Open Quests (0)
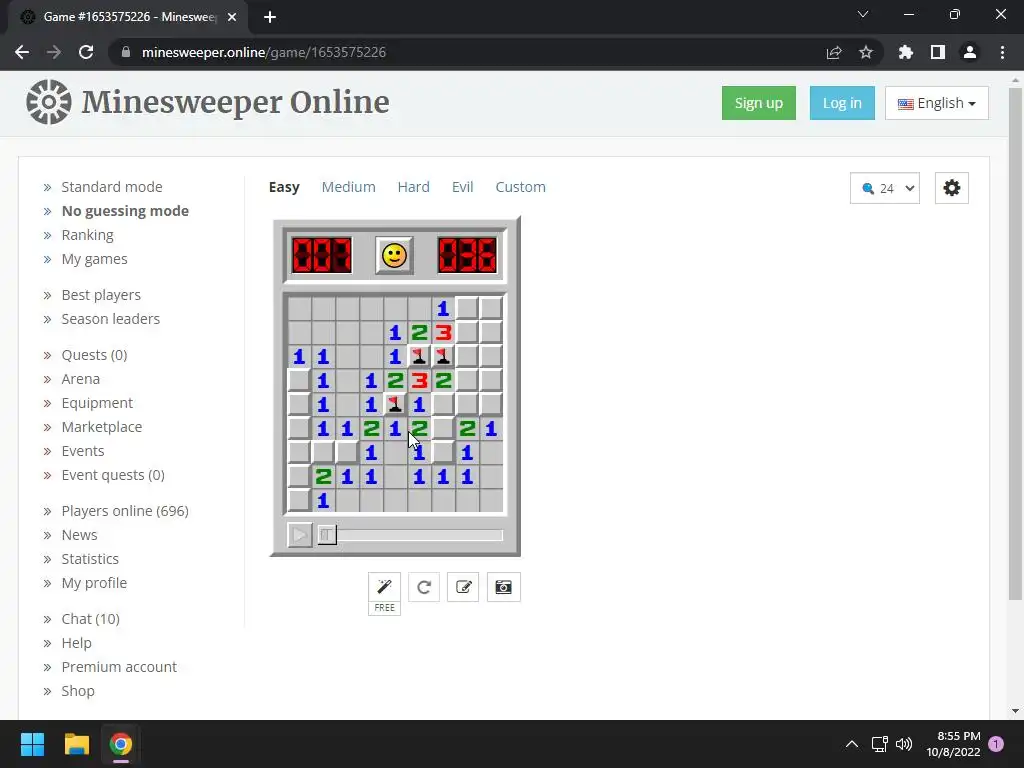 (94, 355)
